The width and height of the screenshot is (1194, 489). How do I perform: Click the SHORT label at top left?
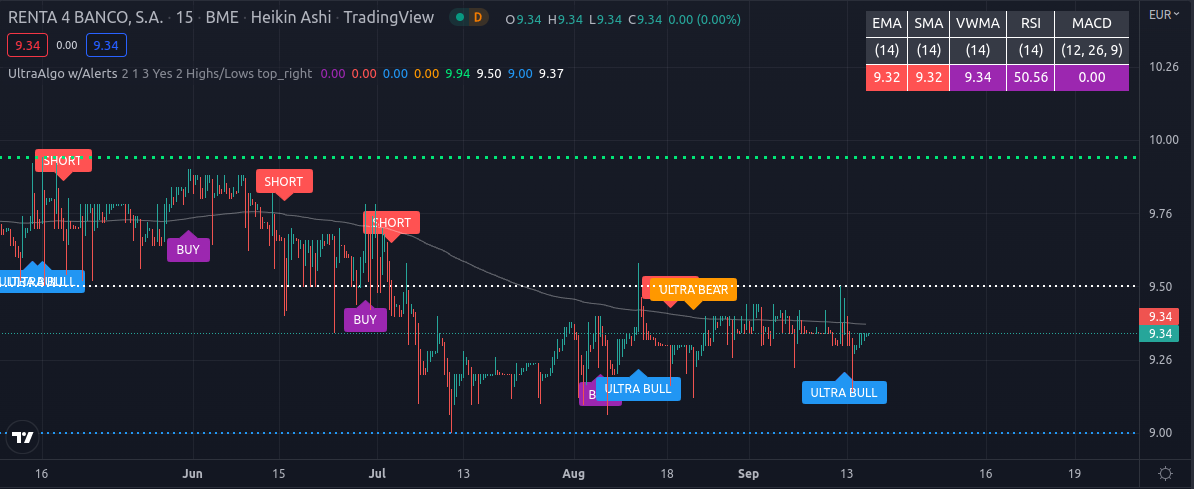point(62,161)
